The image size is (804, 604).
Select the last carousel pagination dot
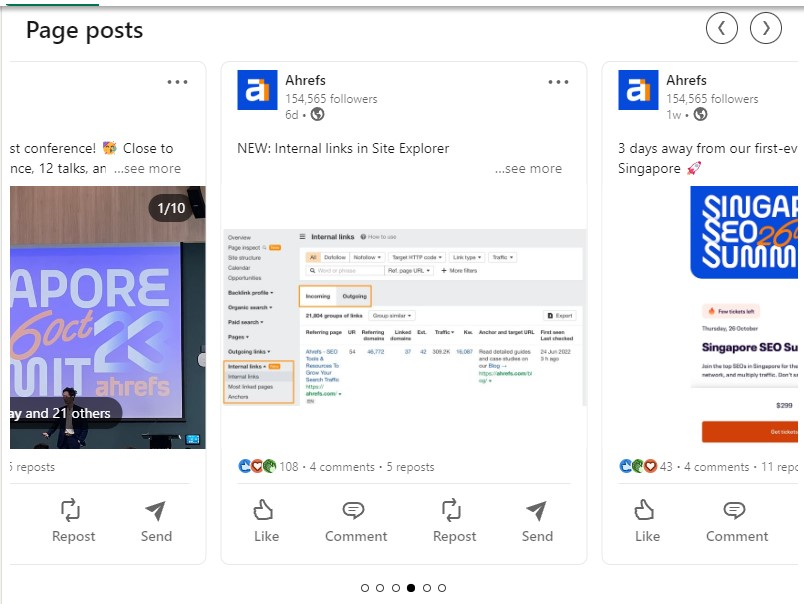pos(442,588)
